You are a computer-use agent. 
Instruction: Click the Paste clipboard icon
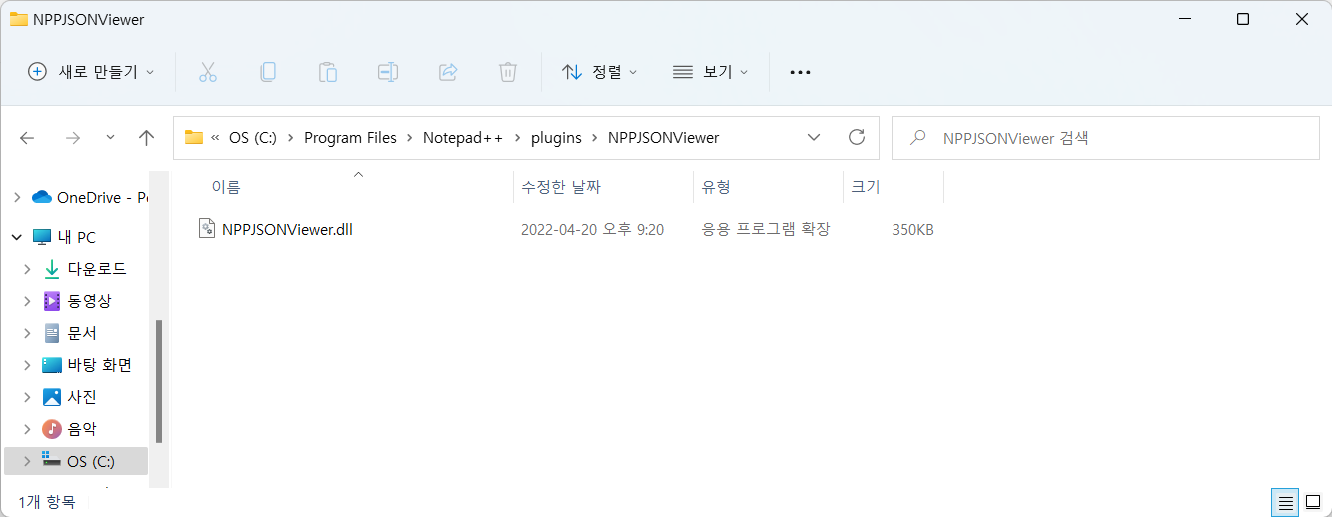point(328,72)
